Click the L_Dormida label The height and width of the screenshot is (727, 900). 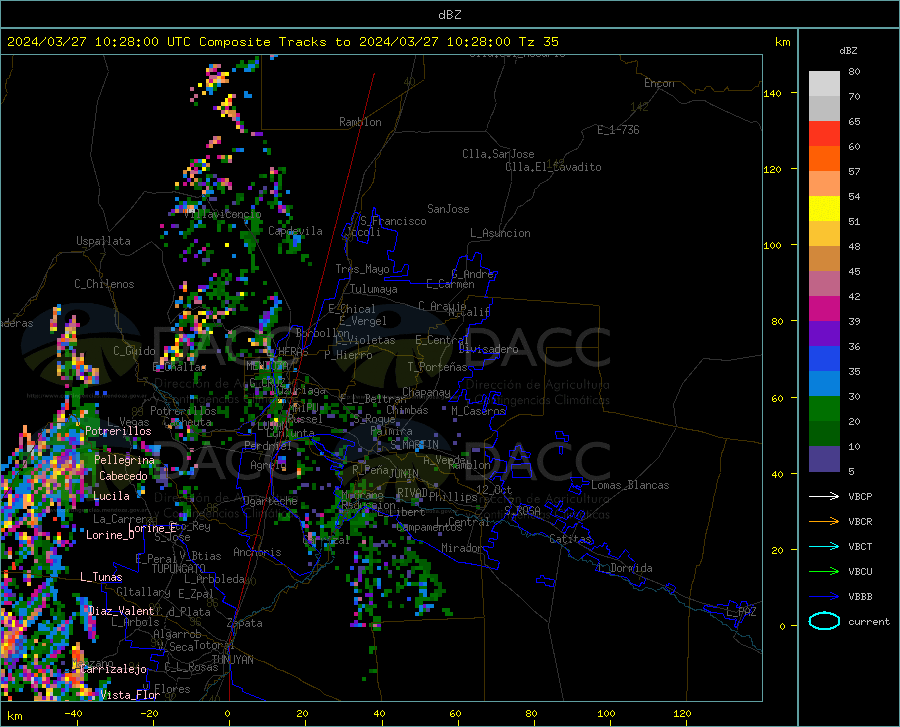[x=624, y=568]
